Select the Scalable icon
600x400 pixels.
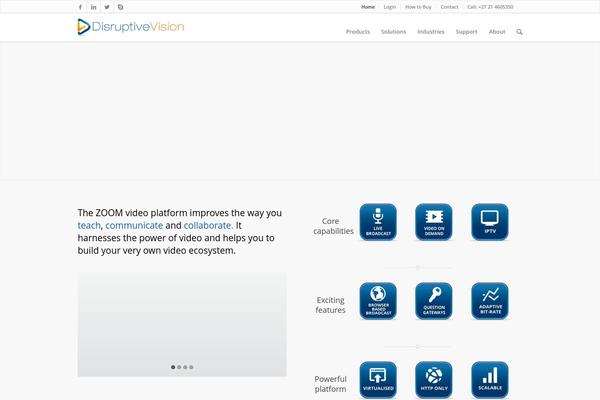click(x=490, y=380)
